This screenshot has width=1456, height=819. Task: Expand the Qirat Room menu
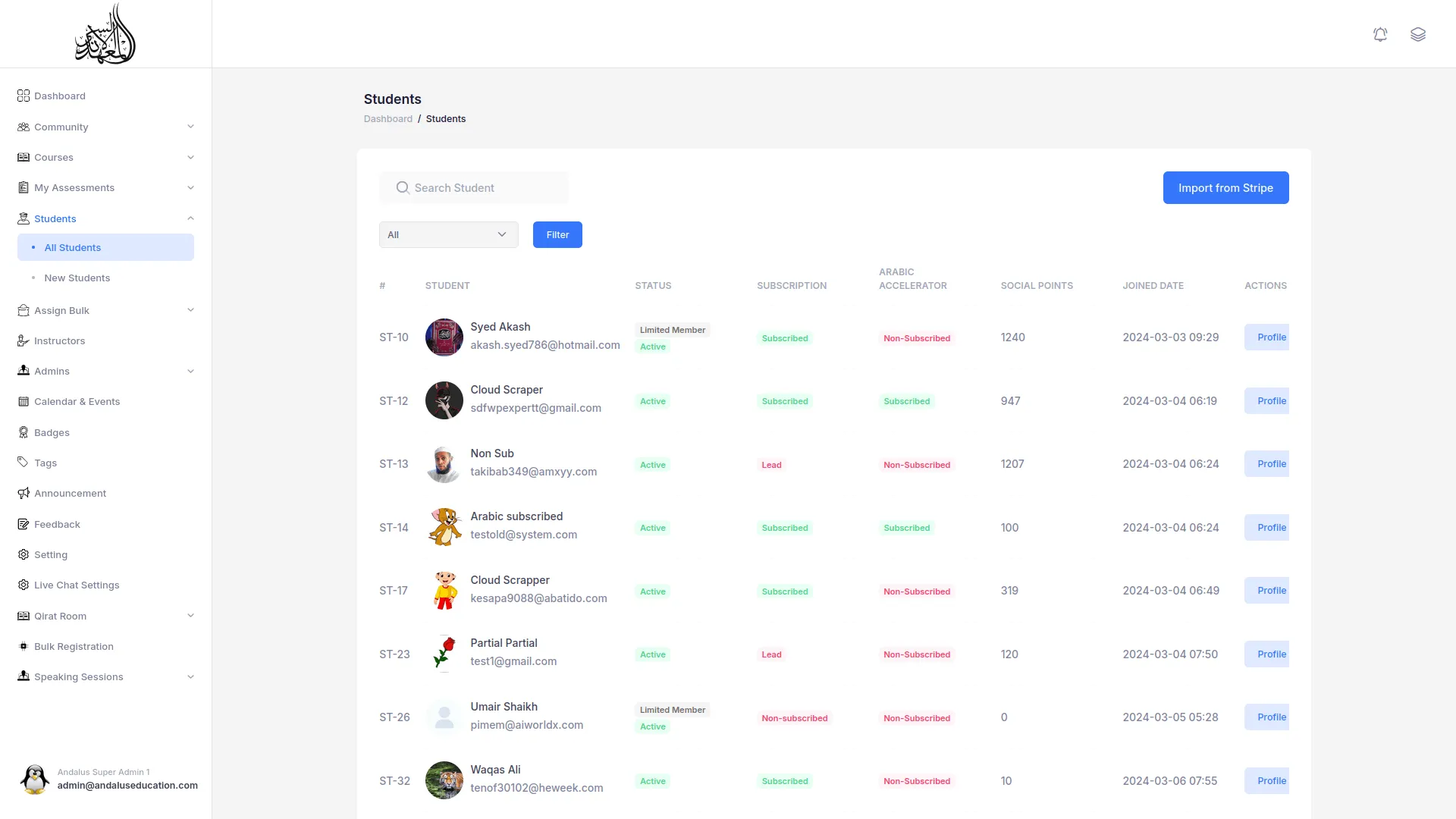point(190,616)
